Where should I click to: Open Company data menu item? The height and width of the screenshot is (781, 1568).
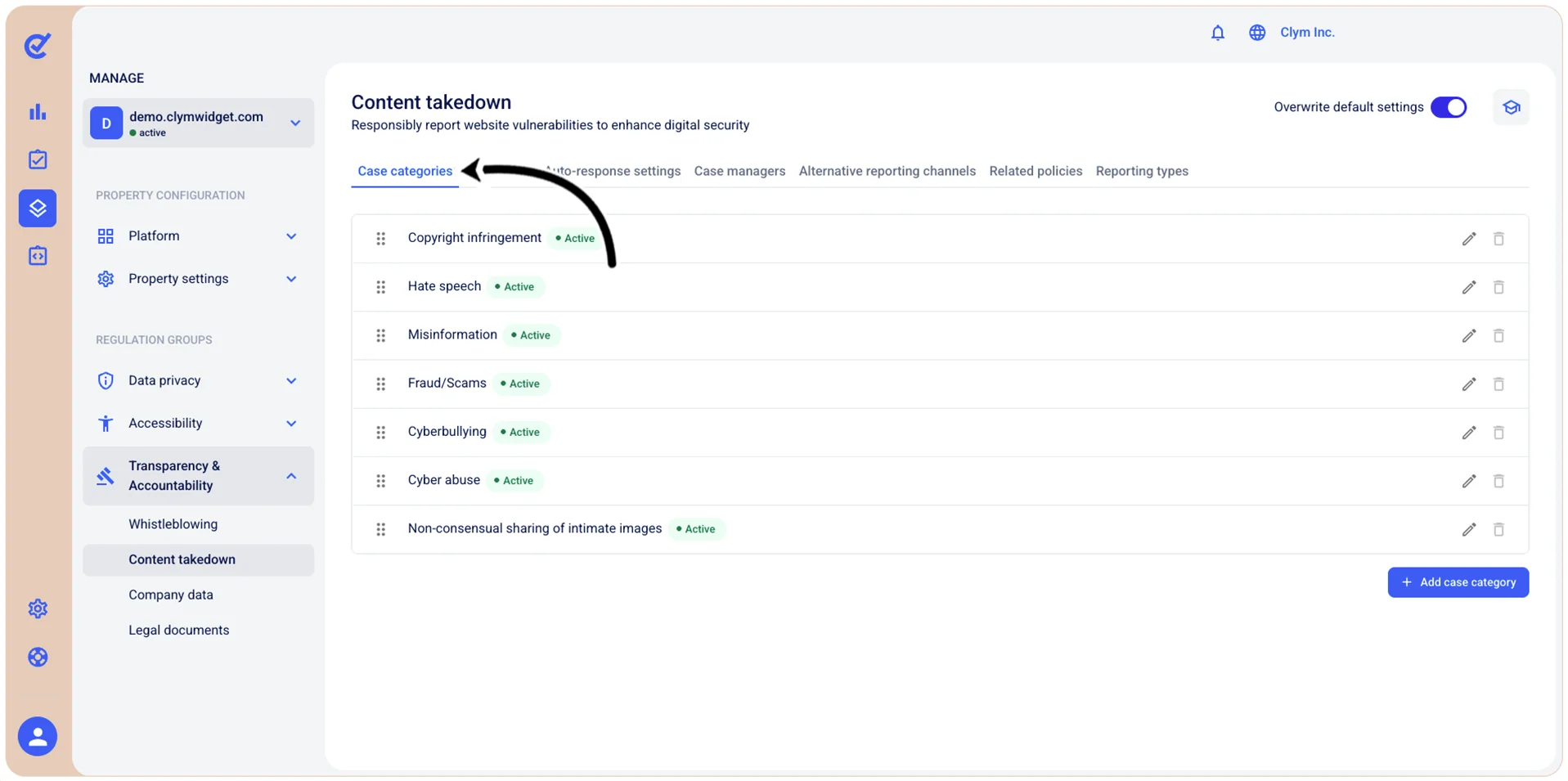(171, 595)
